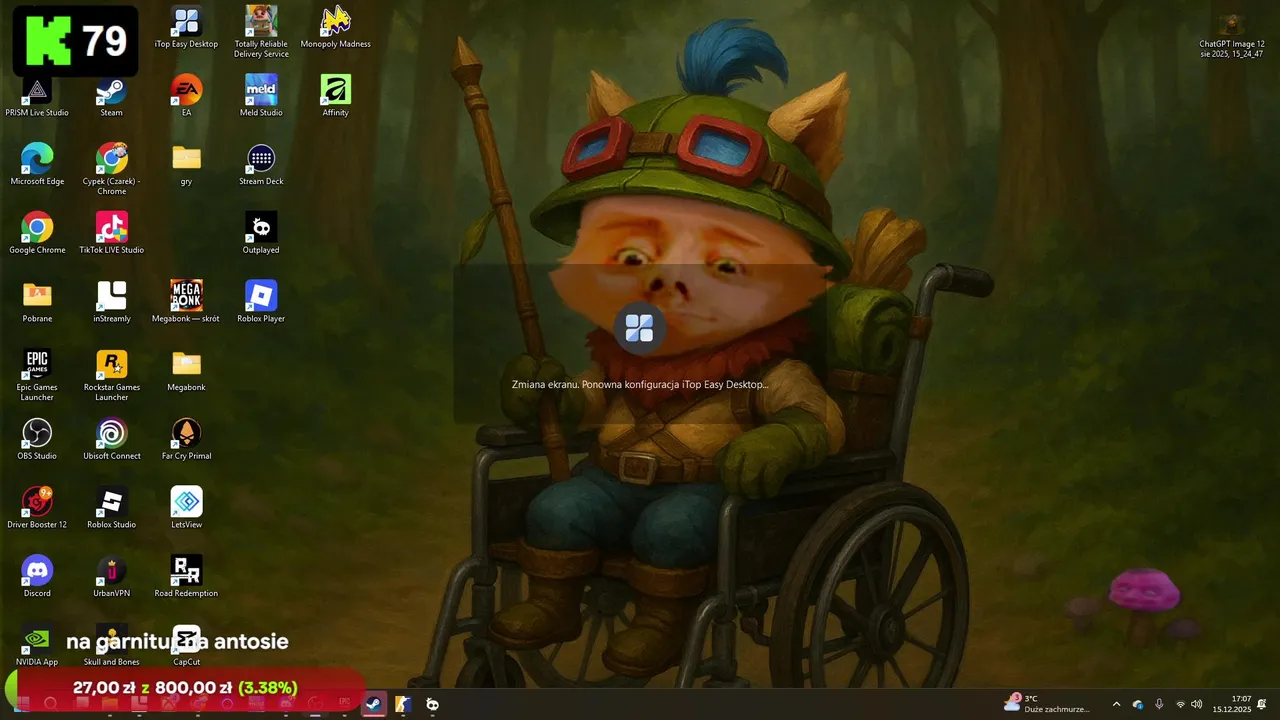This screenshot has width=1280, height=720.
Task: Open Driver Booster 12
Action: pyautogui.click(x=37, y=508)
